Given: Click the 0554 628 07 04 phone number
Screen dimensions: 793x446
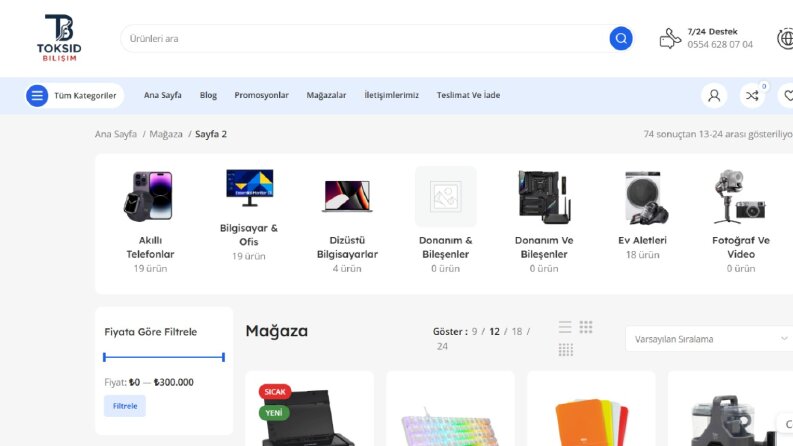Looking at the screenshot, I should [720, 44].
